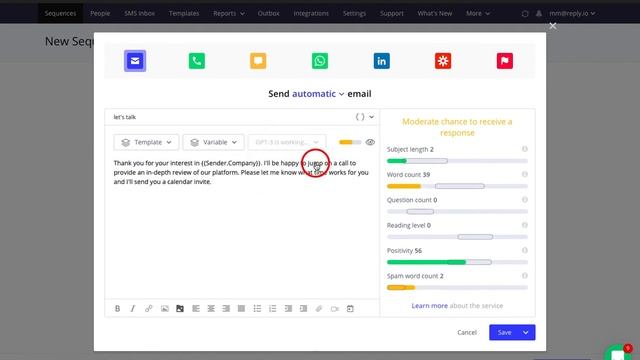Expand the subject variables brackets dropdown

point(364,117)
